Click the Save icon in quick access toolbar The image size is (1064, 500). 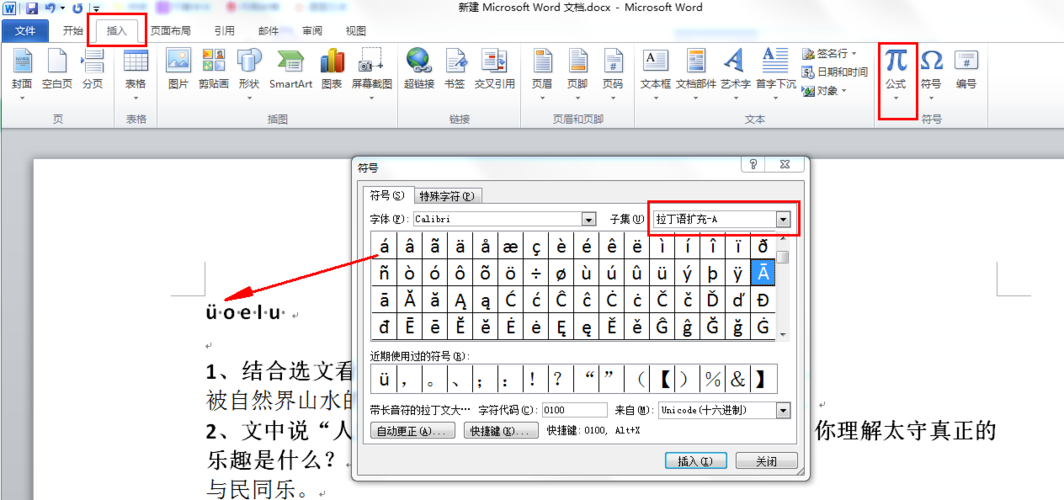tap(32, 8)
